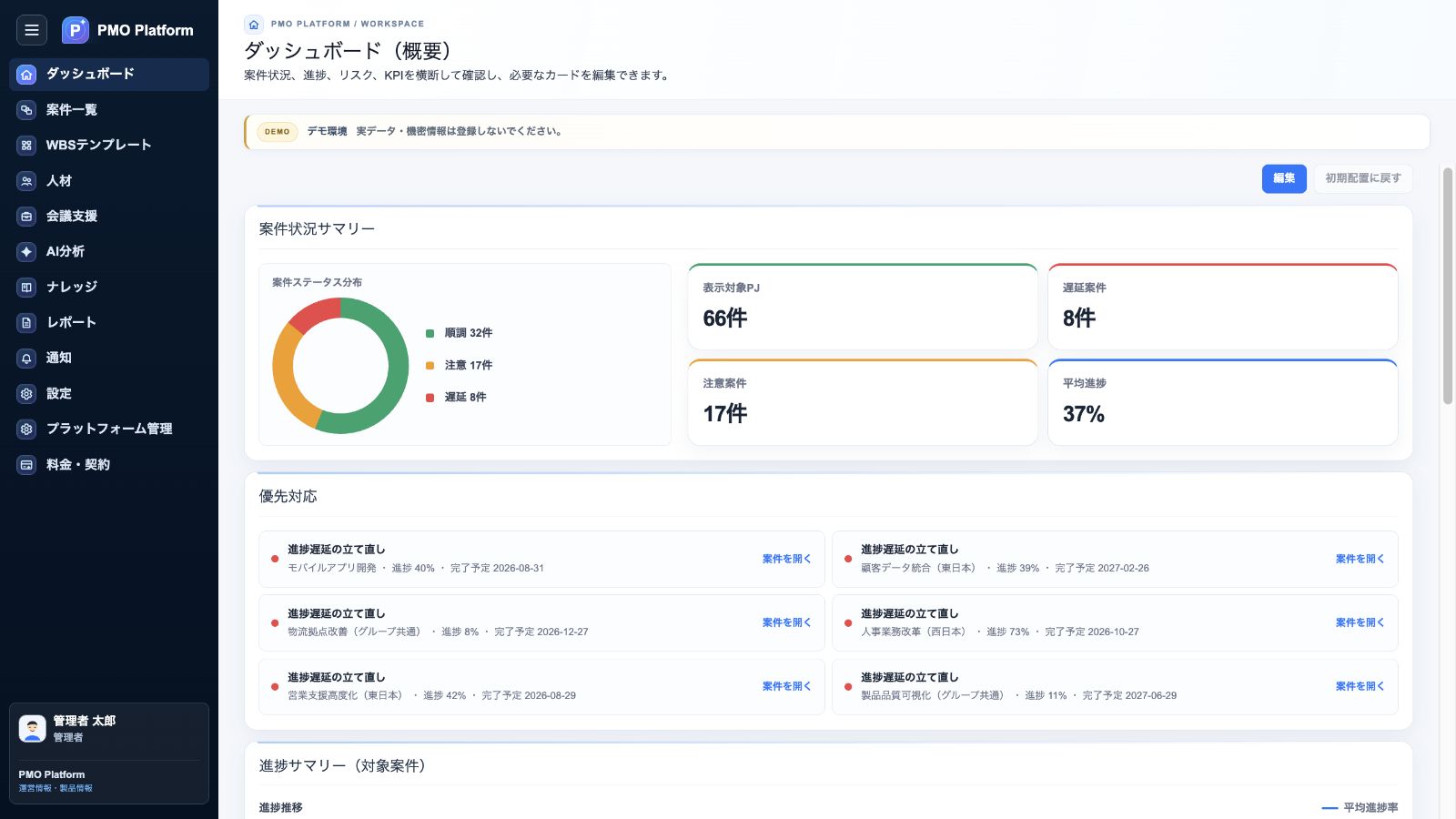The height and width of the screenshot is (819, 1456).
Task: Click the AI分析 sparkle icon
Action: pos(26,251)
